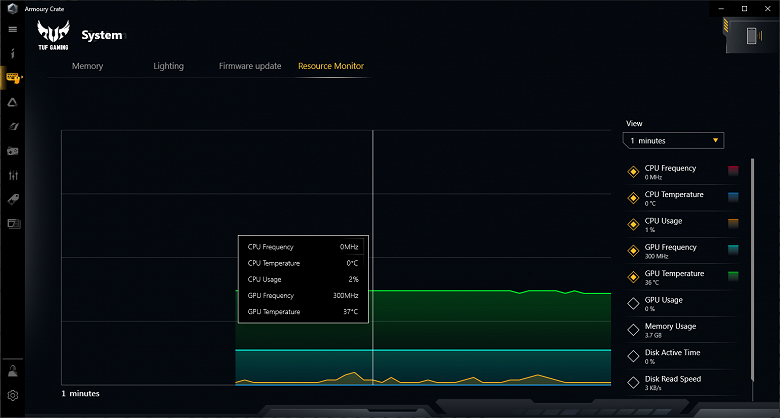
Task: Select the keyboard device icon in sidebar
Action: click(13, 78)
